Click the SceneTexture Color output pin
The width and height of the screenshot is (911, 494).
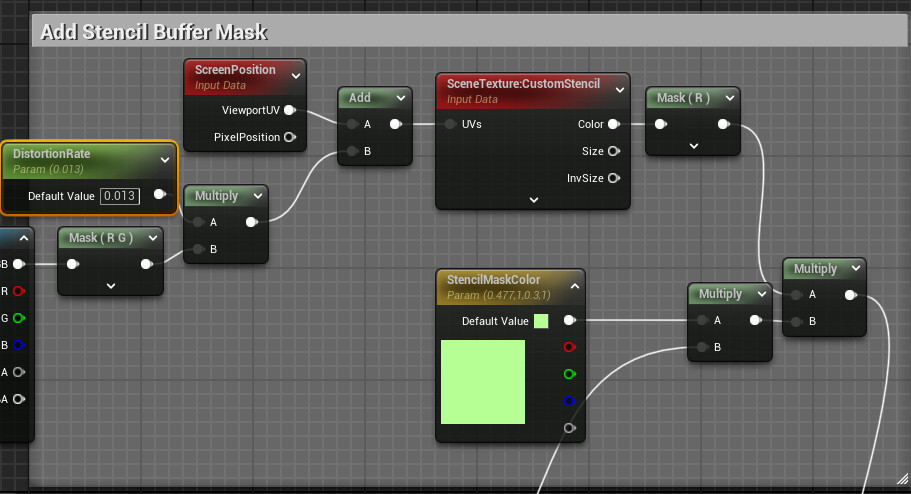pos(614,124)
